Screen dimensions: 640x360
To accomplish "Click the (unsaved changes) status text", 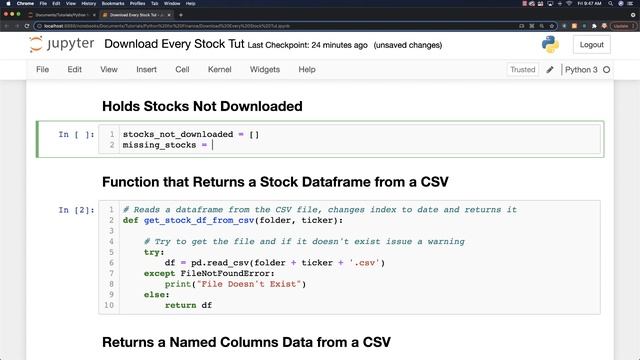I will pos(408,45).
